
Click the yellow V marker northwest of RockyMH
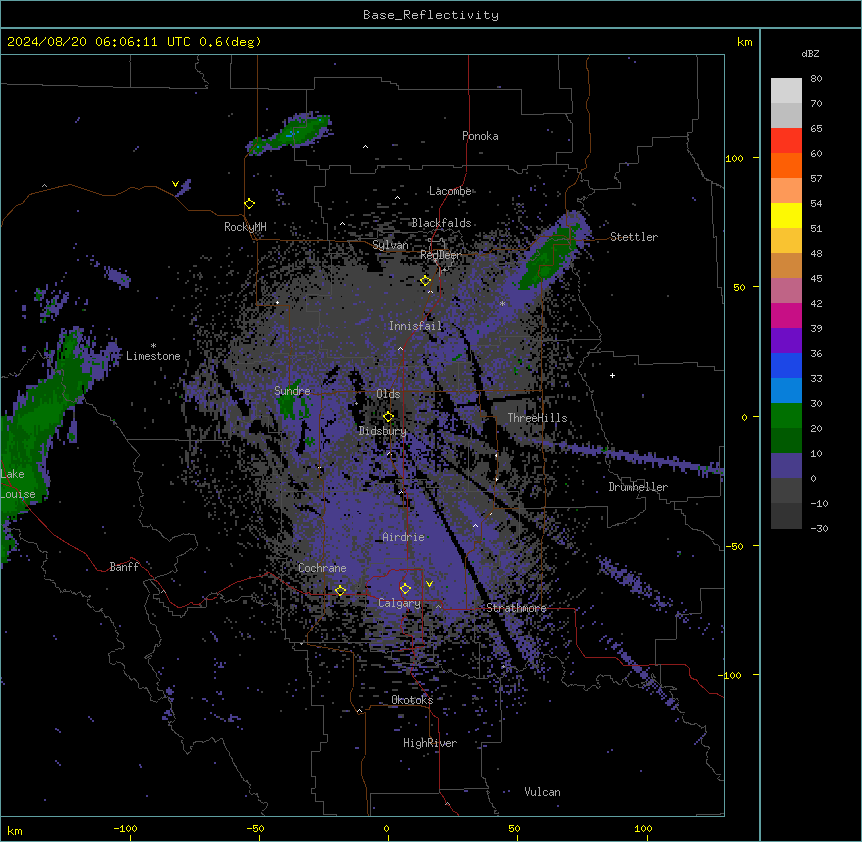[175, 184]
